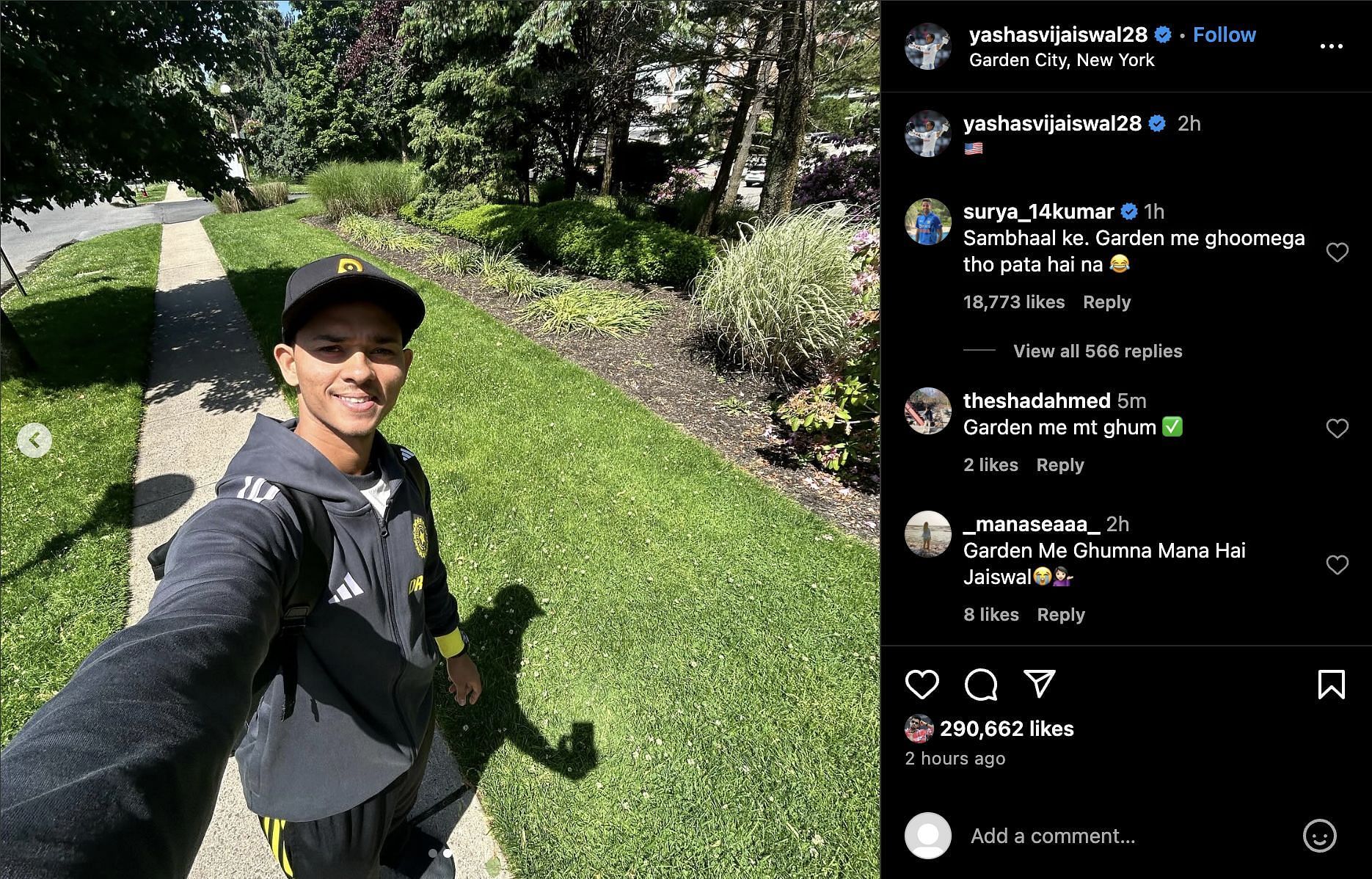Image resolution: width=1372 pixels, height=879 pixels.
Task: Reply to _manaseaaa_'s comment
Action: coord(1060,614)
